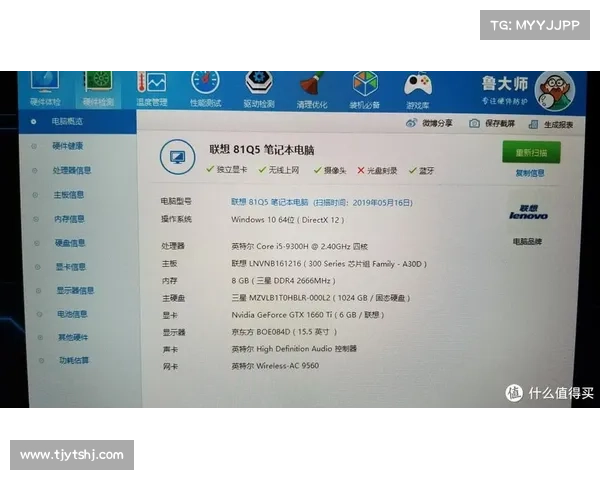Click the GeForce GTX 1660 Ti value

pos(307,315)
